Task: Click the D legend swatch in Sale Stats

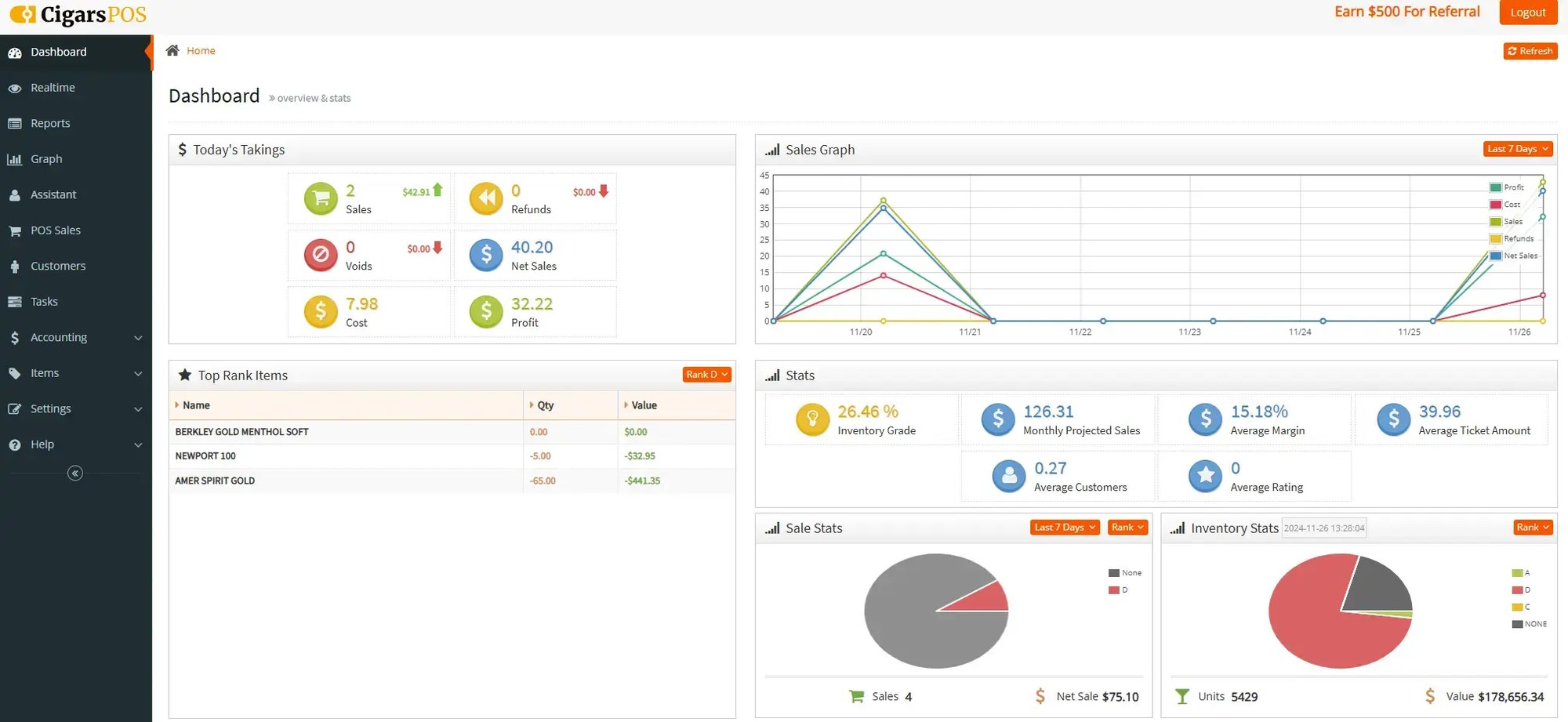Action: 1113,590
